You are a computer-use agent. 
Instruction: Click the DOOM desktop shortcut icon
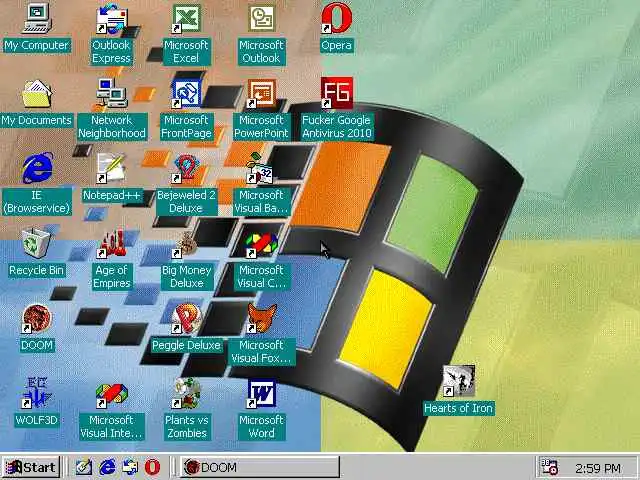coord(37,318)
